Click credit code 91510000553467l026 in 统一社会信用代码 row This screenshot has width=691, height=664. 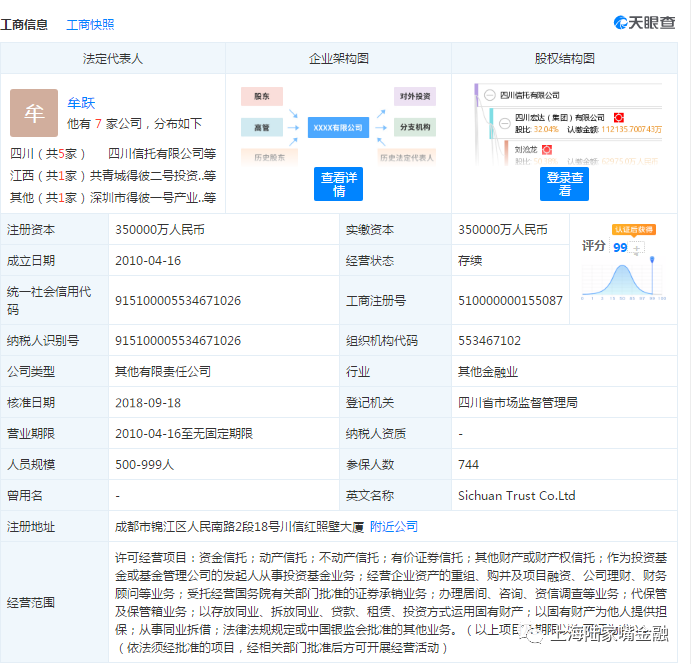pos(178,300)
